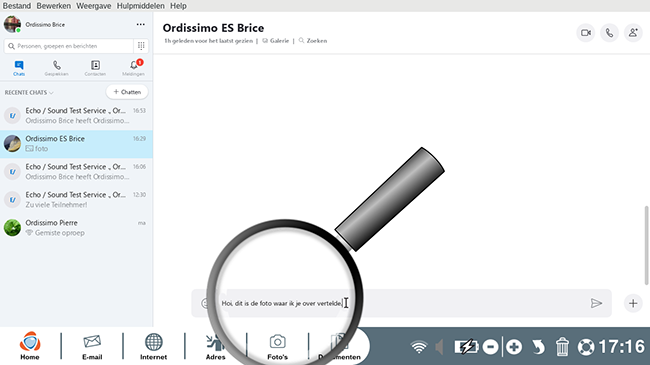Open the Internet globe in the bottom dock
This screenshot has height=365, width=650.
(x=153, y=346)
